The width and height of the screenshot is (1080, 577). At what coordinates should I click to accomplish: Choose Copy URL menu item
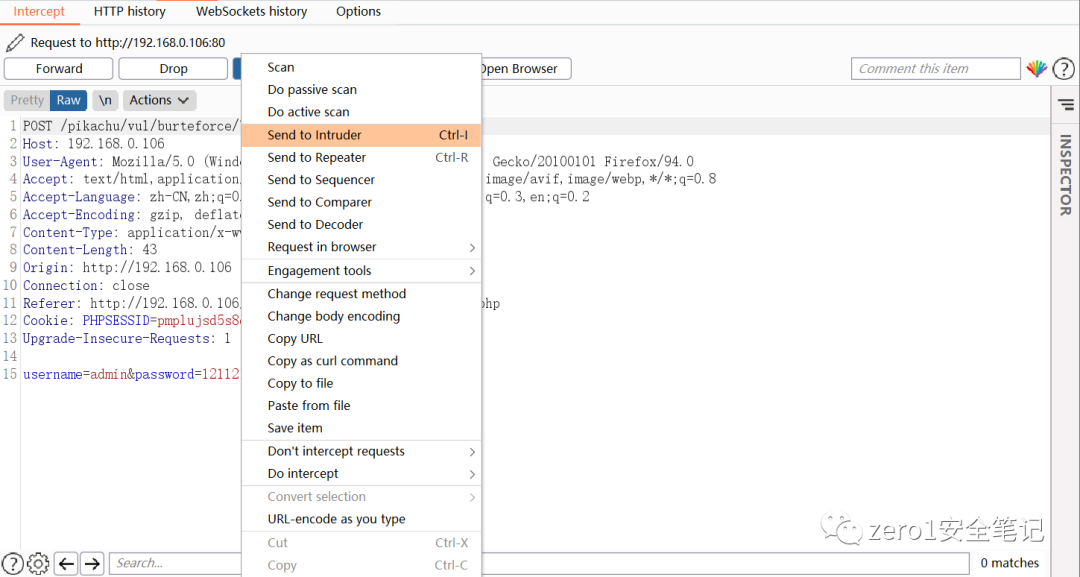[x=361, y=339]
